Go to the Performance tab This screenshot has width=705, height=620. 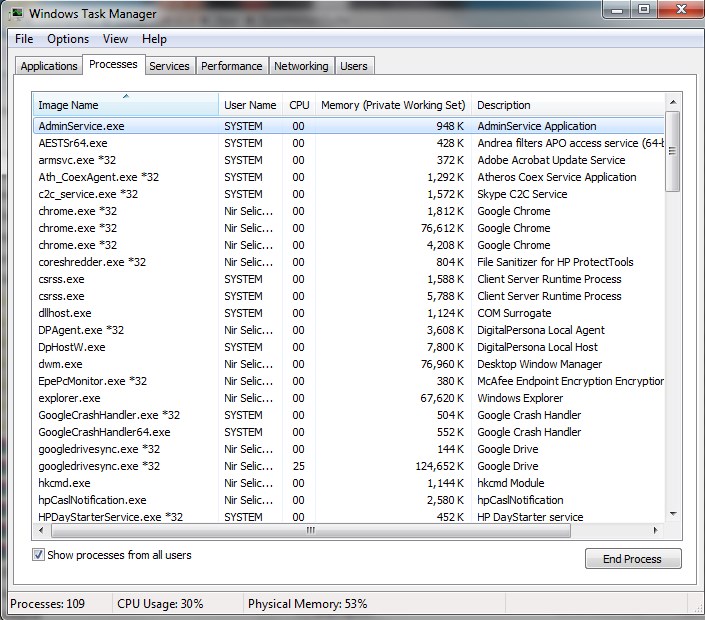(232, 66)
